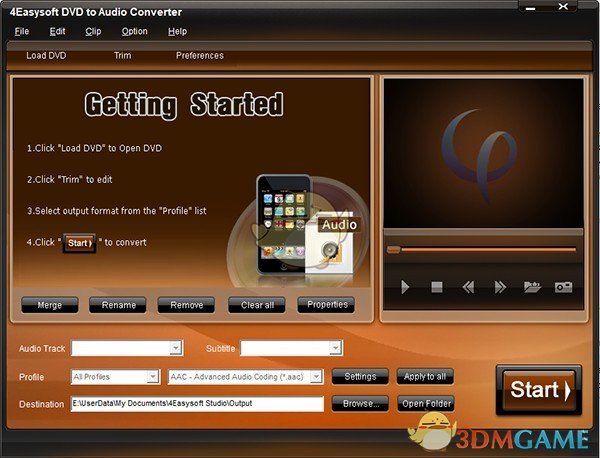The image size is (600, 458).
Task: Close the converter window
Action: click(563, 7)
